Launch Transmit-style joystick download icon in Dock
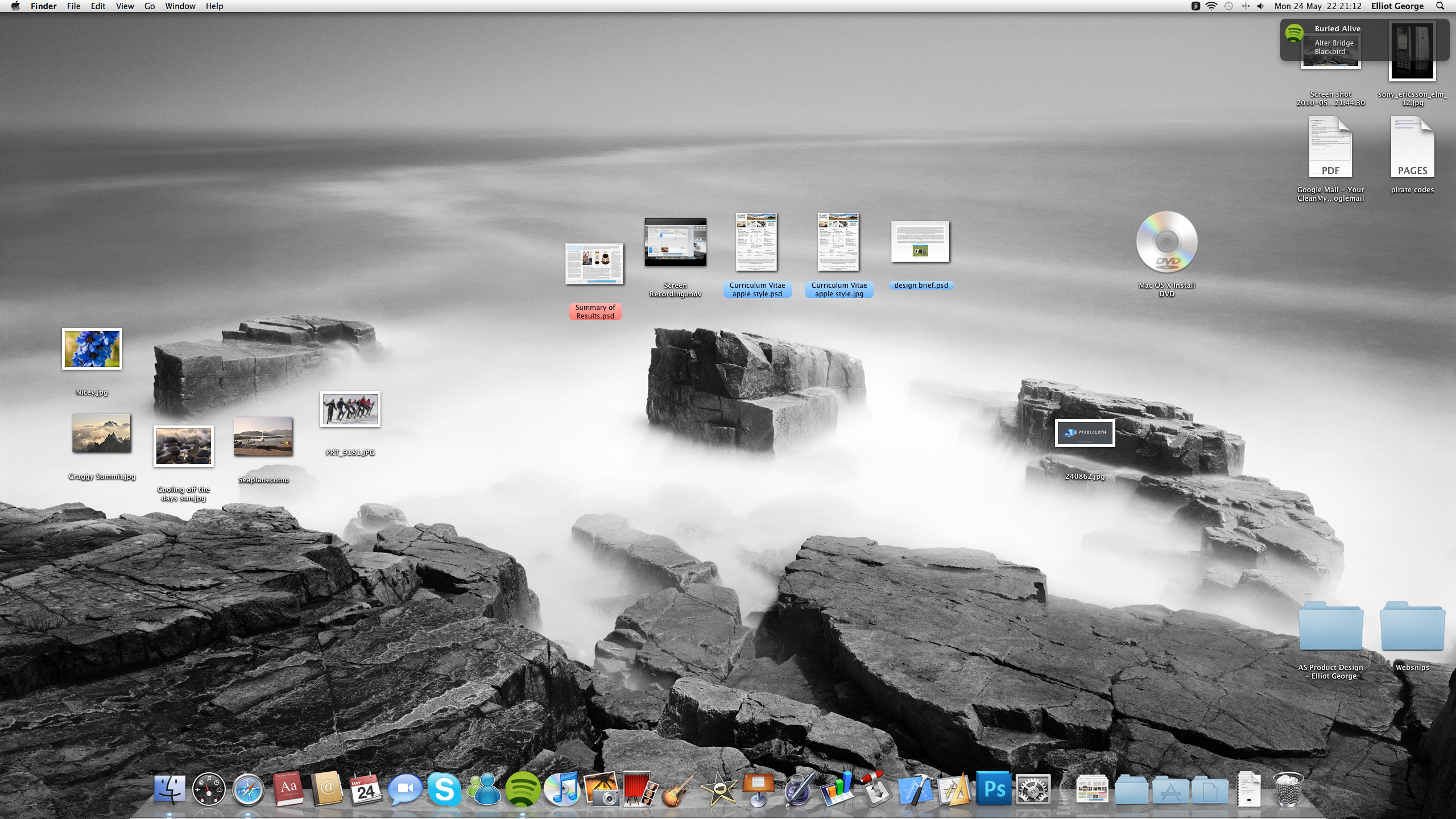The image size is (1456, 819). coord(876,789)
